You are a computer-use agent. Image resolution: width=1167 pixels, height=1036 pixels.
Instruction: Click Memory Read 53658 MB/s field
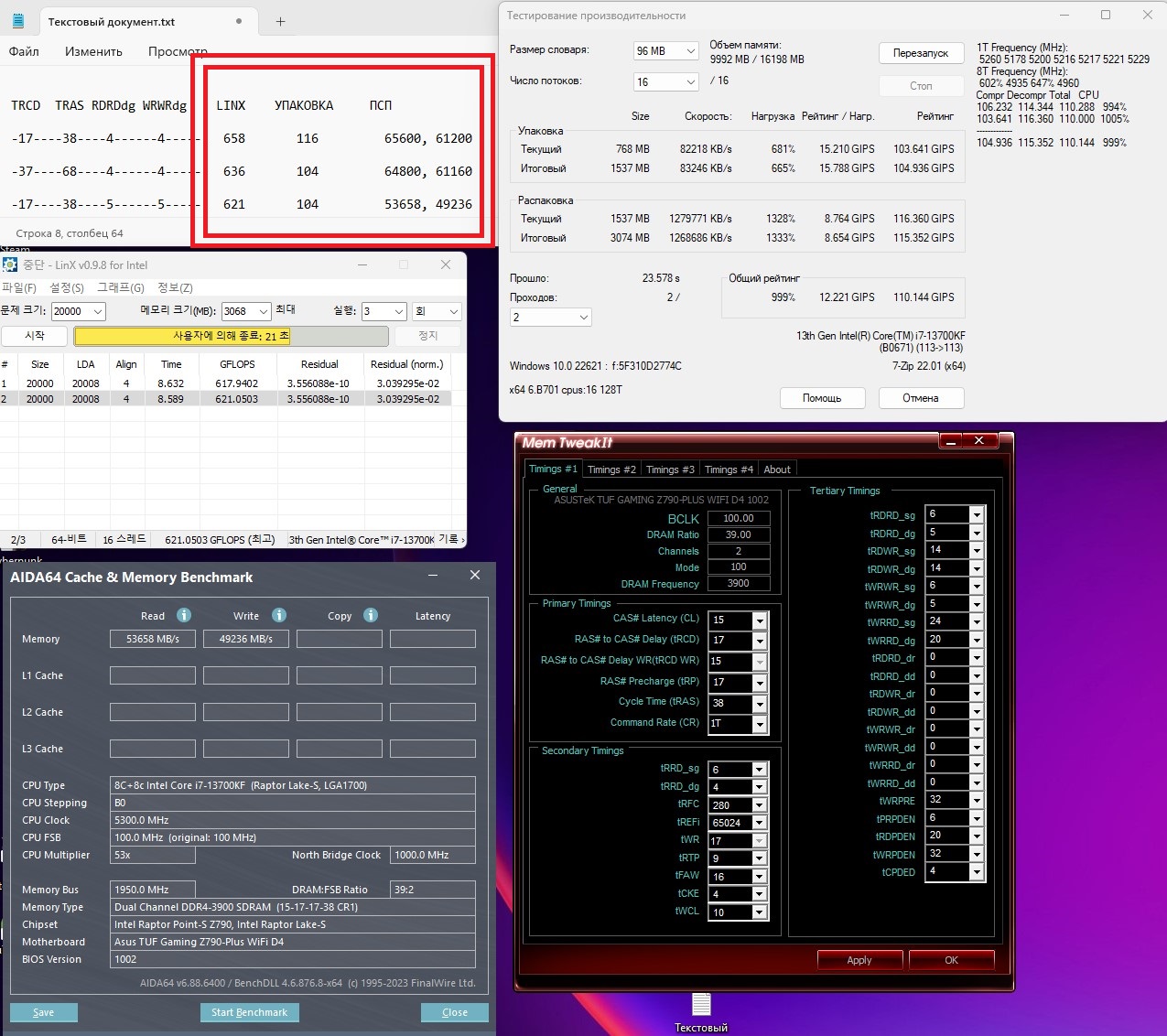[x=153, y=639]
